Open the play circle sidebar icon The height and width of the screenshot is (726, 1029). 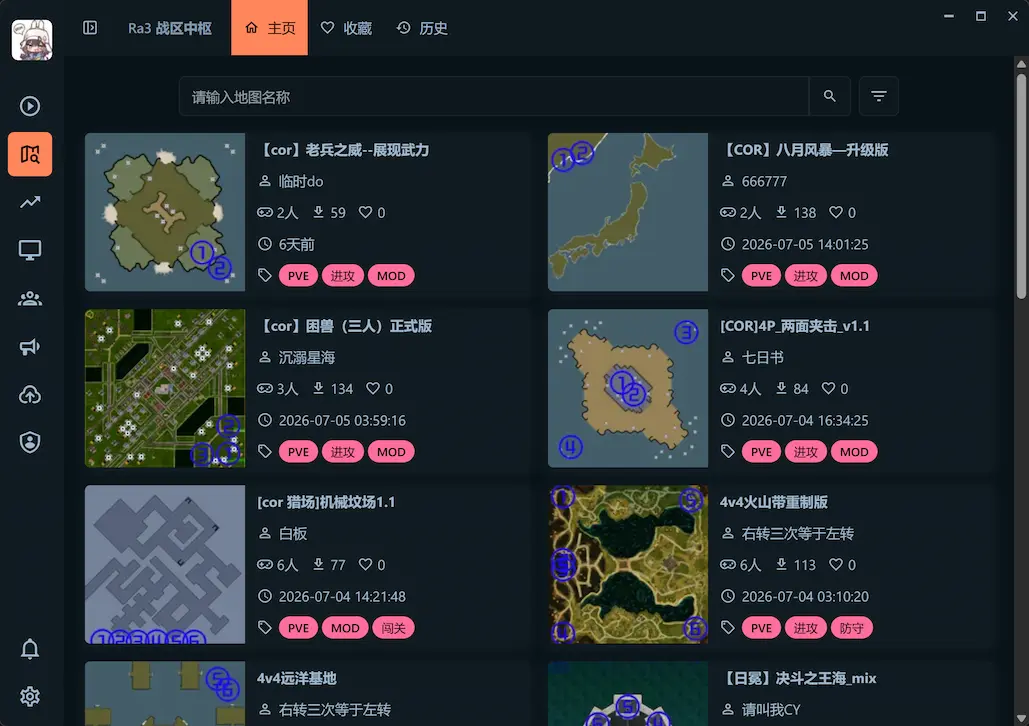[30, 106]
